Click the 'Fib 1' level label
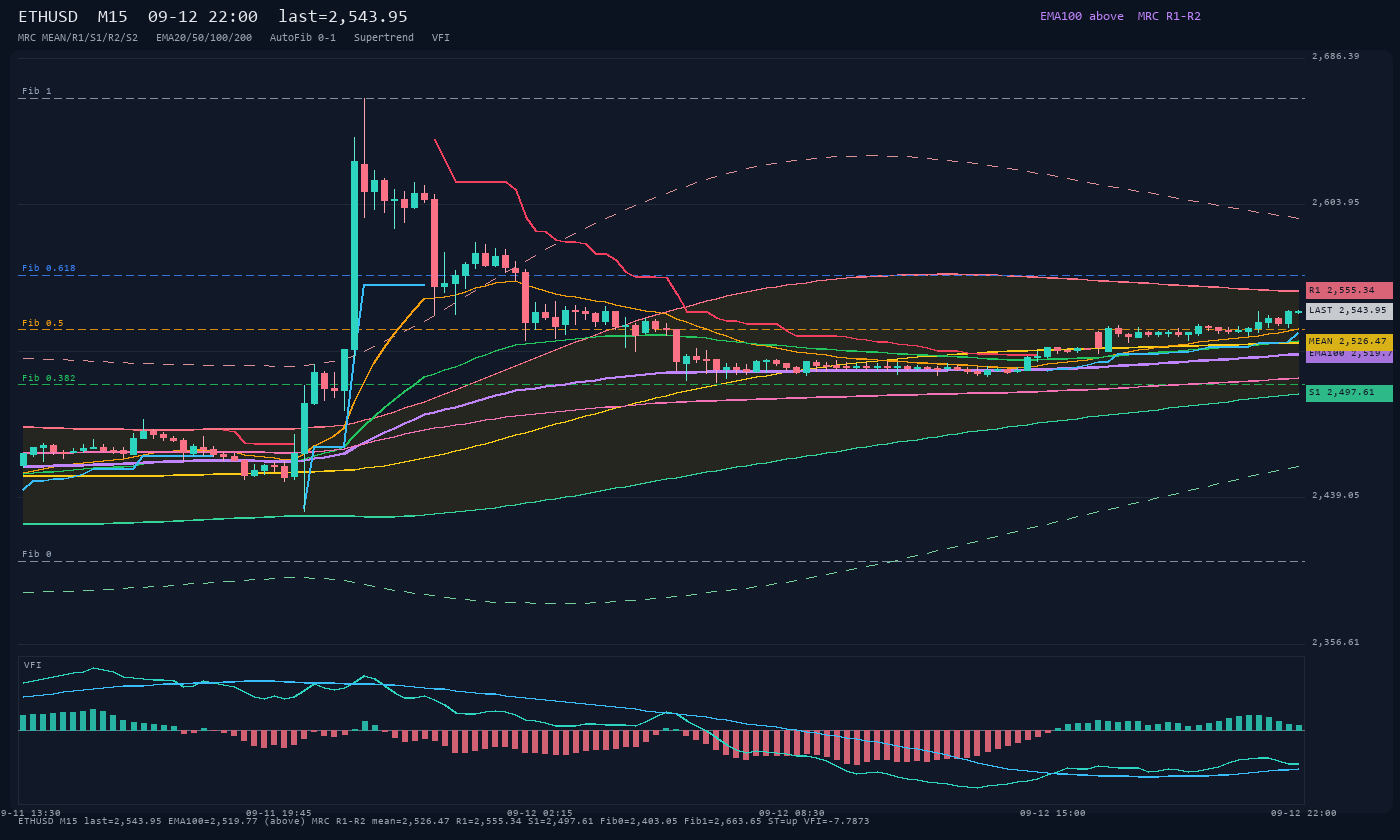 37,91
